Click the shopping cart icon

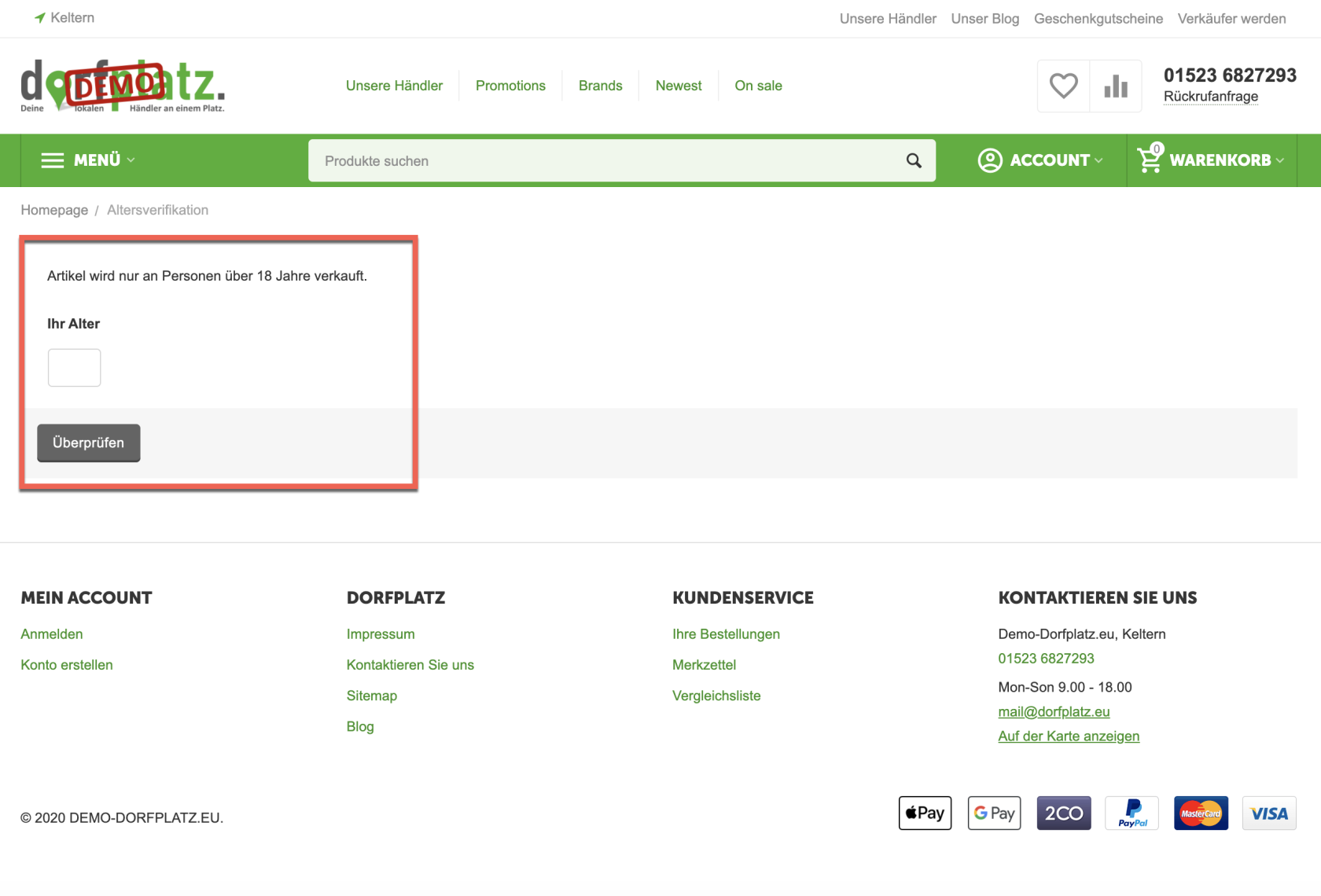[1150, 158]
